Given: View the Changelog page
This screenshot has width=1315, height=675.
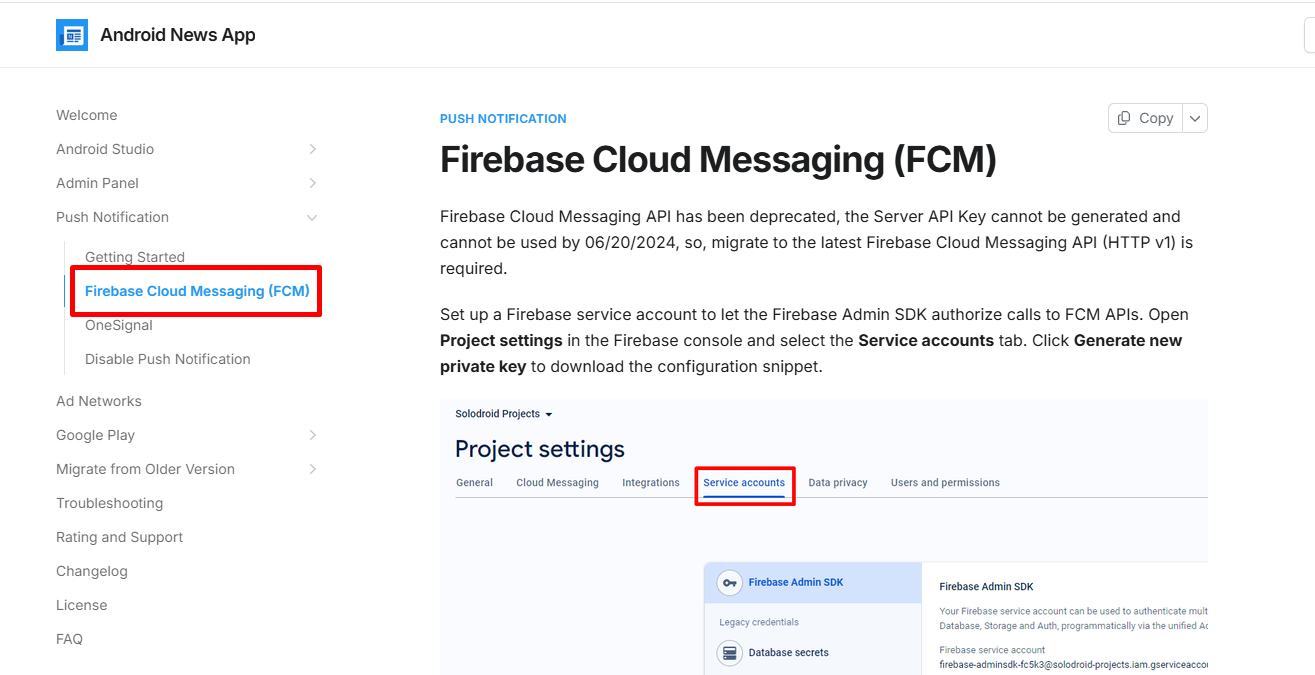Looking at the screenshot, I should tap(92, 571).
